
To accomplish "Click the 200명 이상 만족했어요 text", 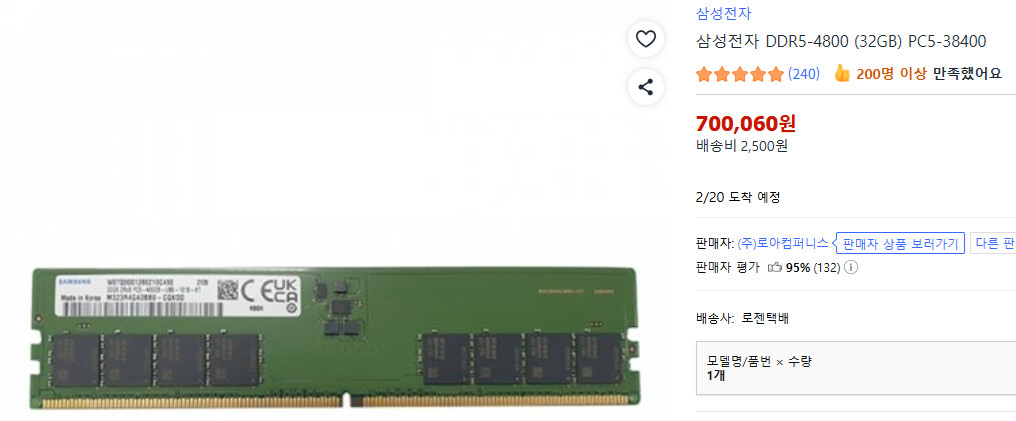I will coord(929,73).
